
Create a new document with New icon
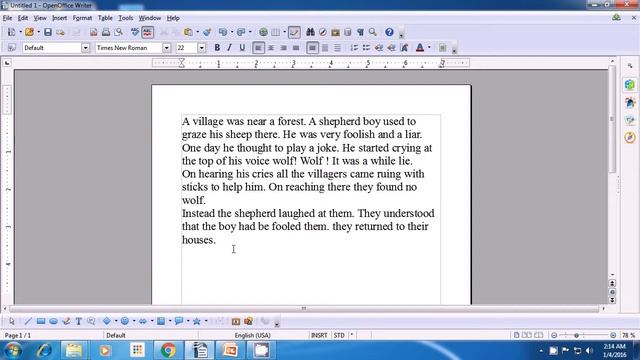(x=11, y=32)
